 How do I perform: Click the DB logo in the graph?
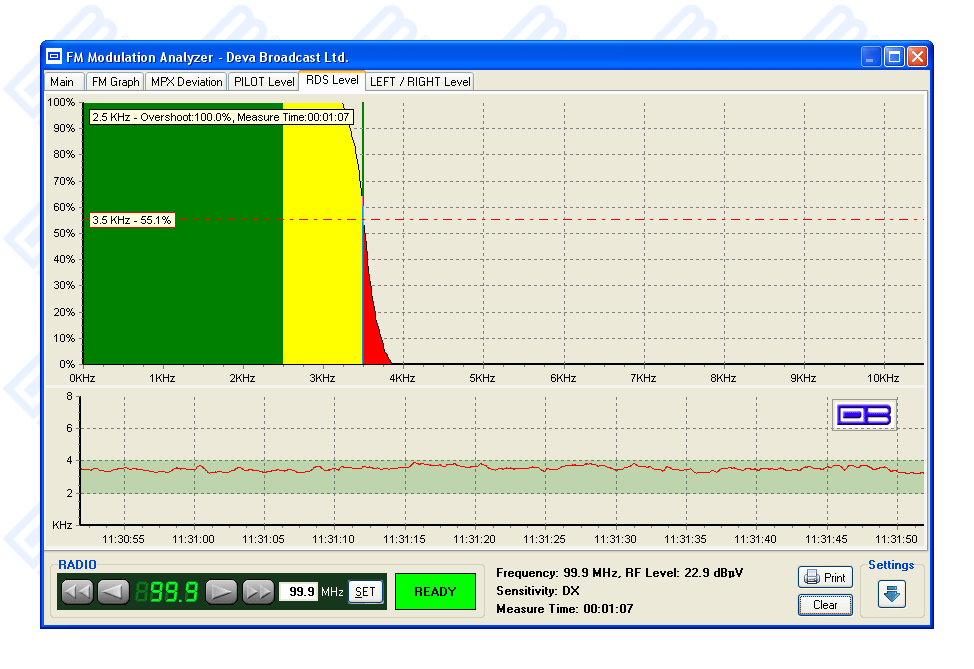[864, 415]
